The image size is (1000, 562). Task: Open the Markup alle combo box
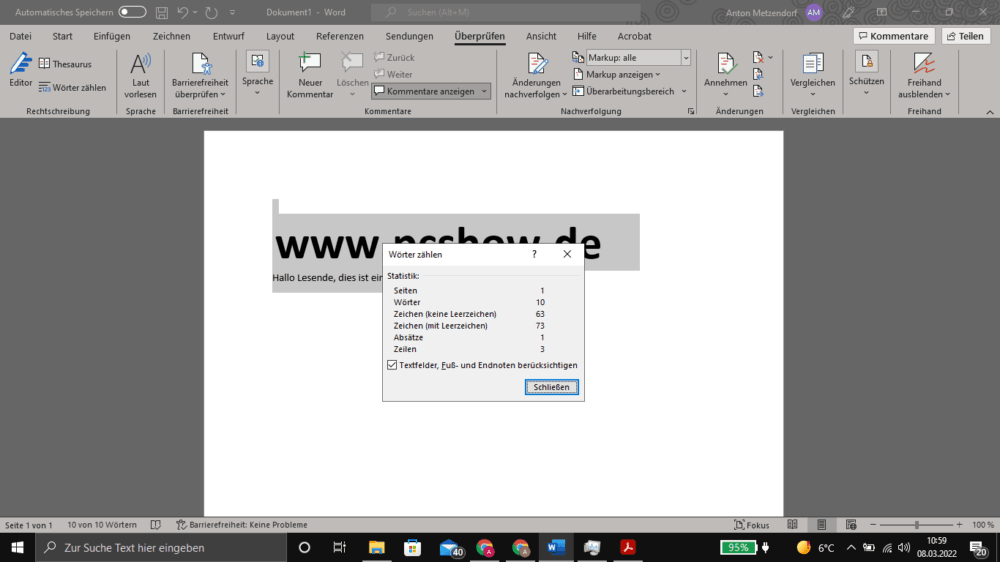pyautogui.click(x=638, y=57)
